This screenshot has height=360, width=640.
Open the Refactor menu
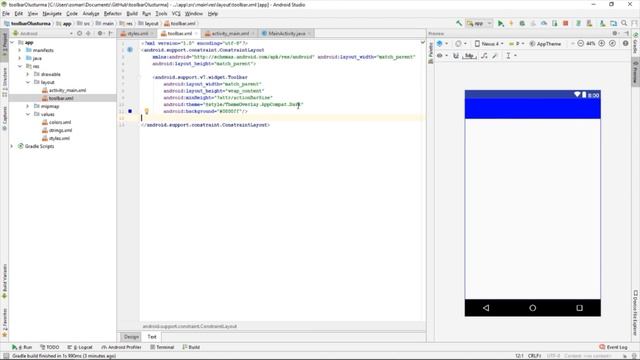[x=113, y=13]
